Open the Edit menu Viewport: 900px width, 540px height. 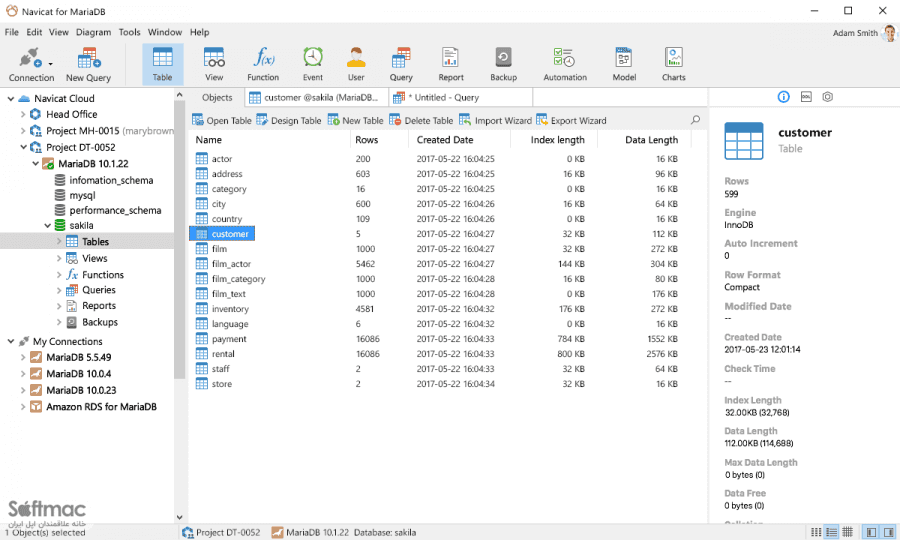[x=34, y=32]
